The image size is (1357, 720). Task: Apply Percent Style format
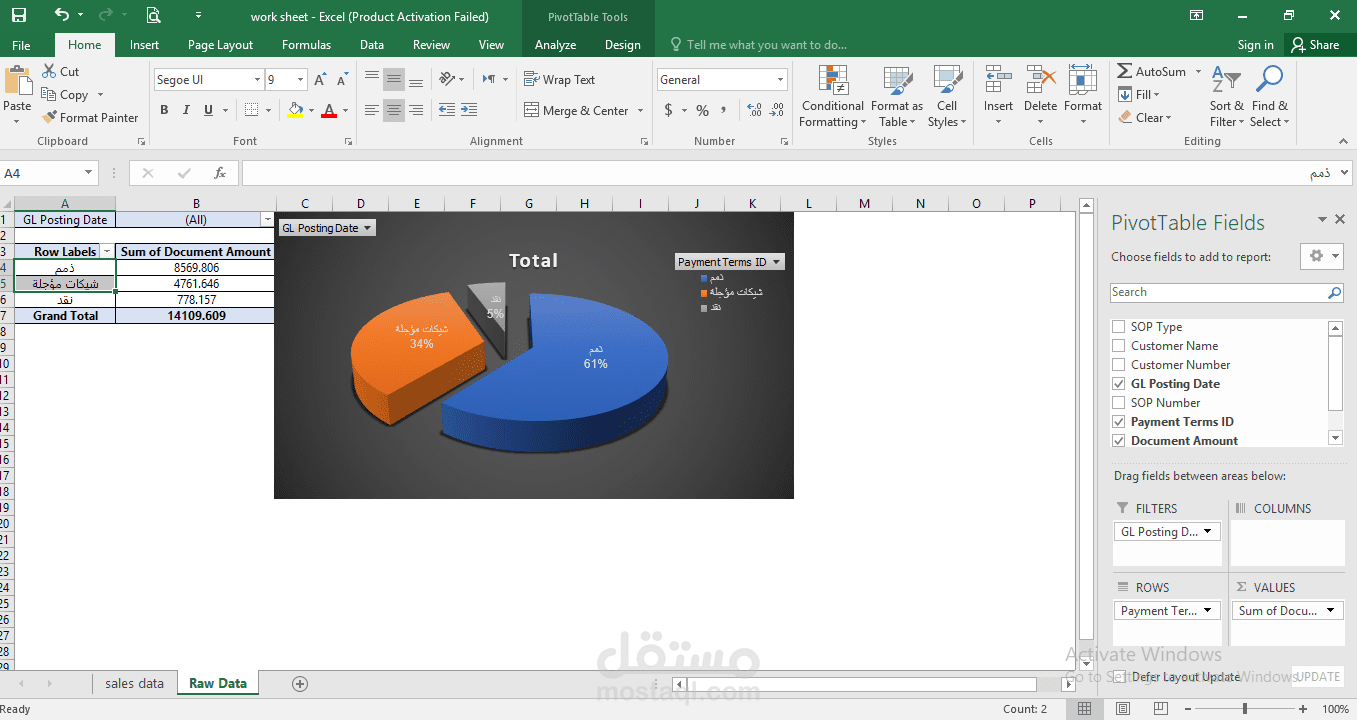[x=702, y=110]
